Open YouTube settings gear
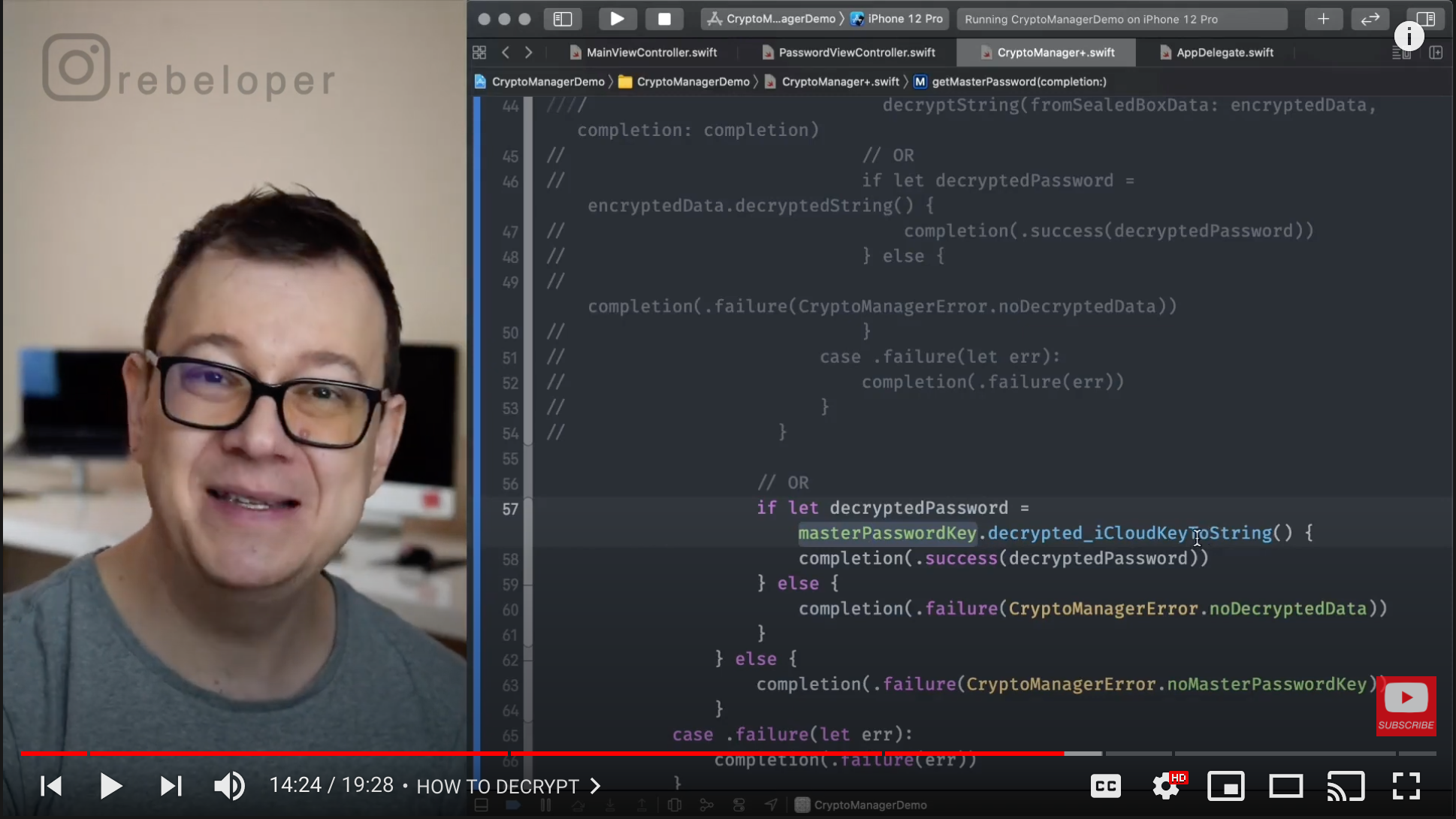1456x819 pixels. point(1166,786)
